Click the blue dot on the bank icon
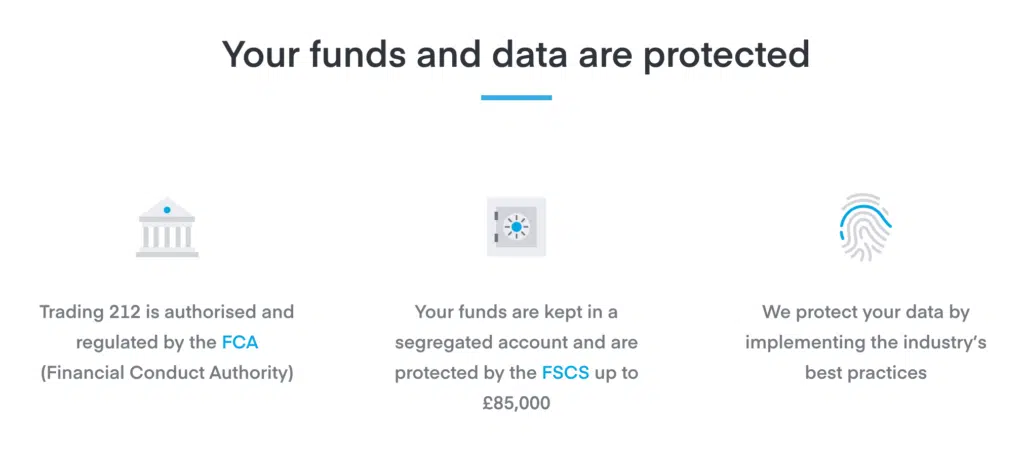Screen dimensions: 1024x471 pos(167,210)
